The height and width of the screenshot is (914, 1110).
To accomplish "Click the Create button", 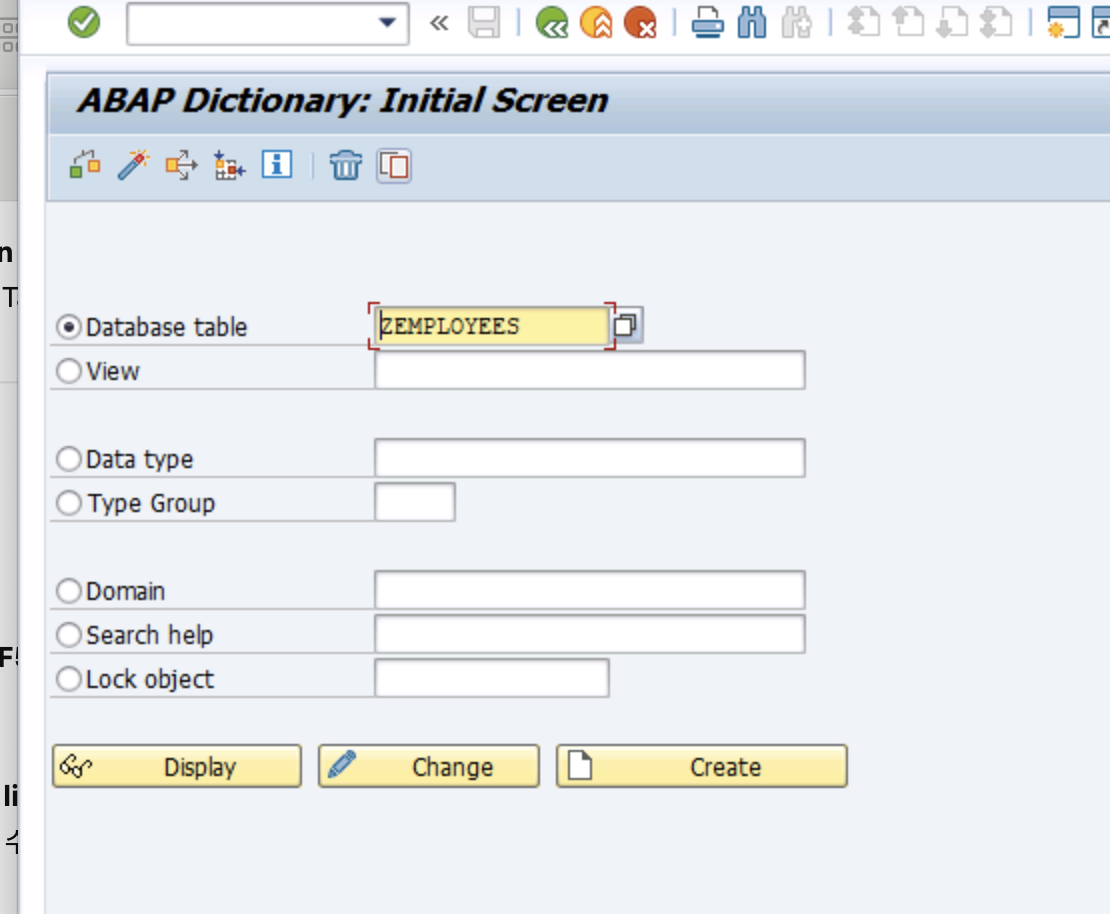I will (x=702, y=766).
